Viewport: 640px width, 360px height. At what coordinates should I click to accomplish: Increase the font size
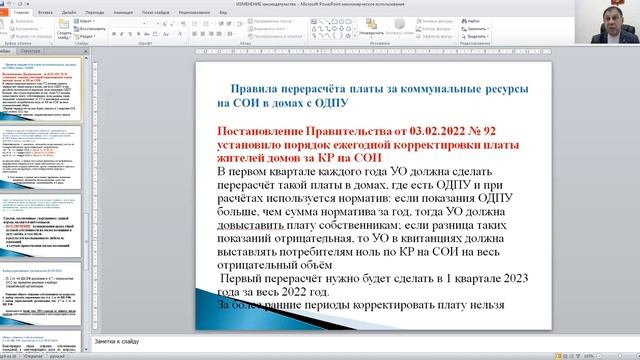pyautogui.click(x=164, y=24)
